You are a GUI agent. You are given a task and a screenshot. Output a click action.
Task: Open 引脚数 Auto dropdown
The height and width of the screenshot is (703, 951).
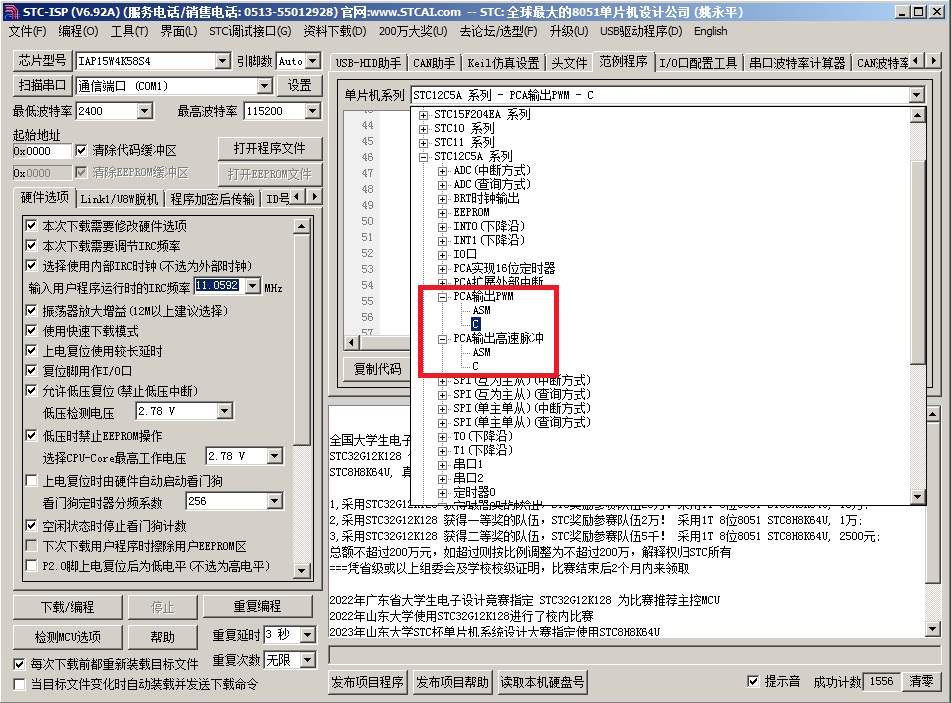pos(313,61)
